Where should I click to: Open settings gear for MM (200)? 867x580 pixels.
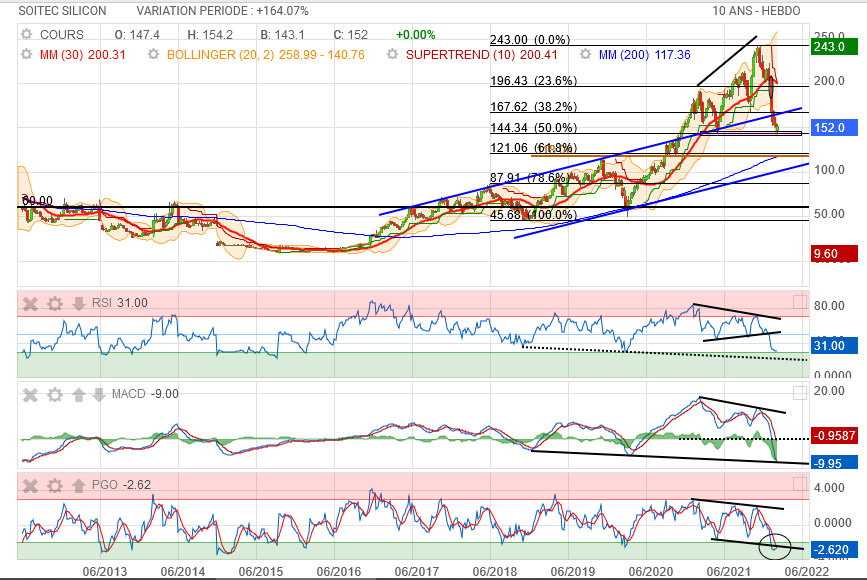(585, 55)
